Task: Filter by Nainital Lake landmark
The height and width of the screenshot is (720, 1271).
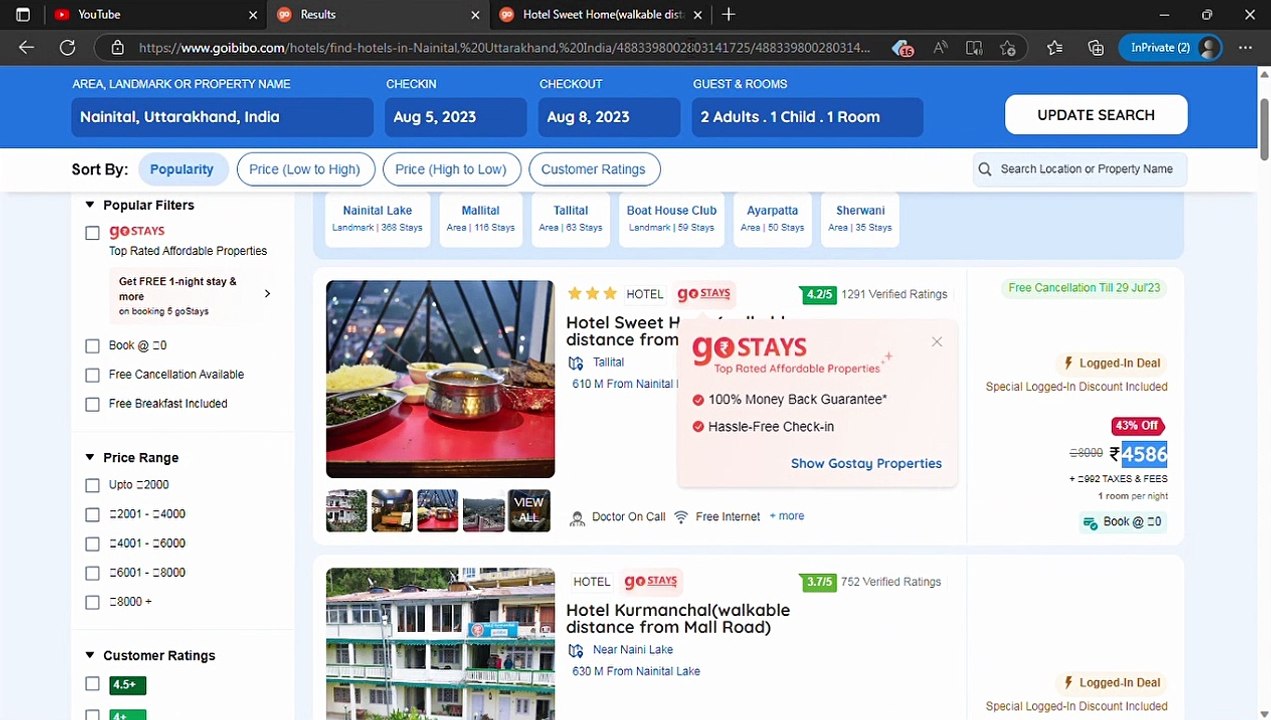Action: click(378, 218)
